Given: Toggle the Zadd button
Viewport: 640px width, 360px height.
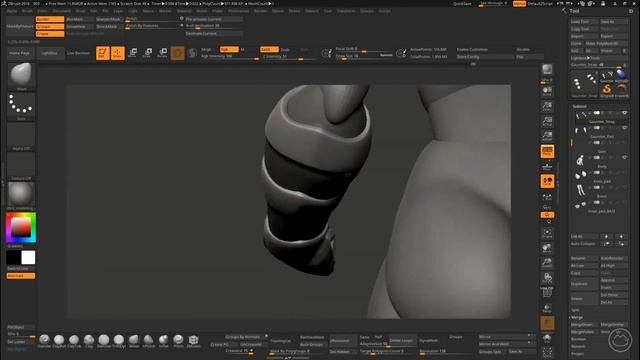Looking at the screenshot, I should (x=269, y=49).
